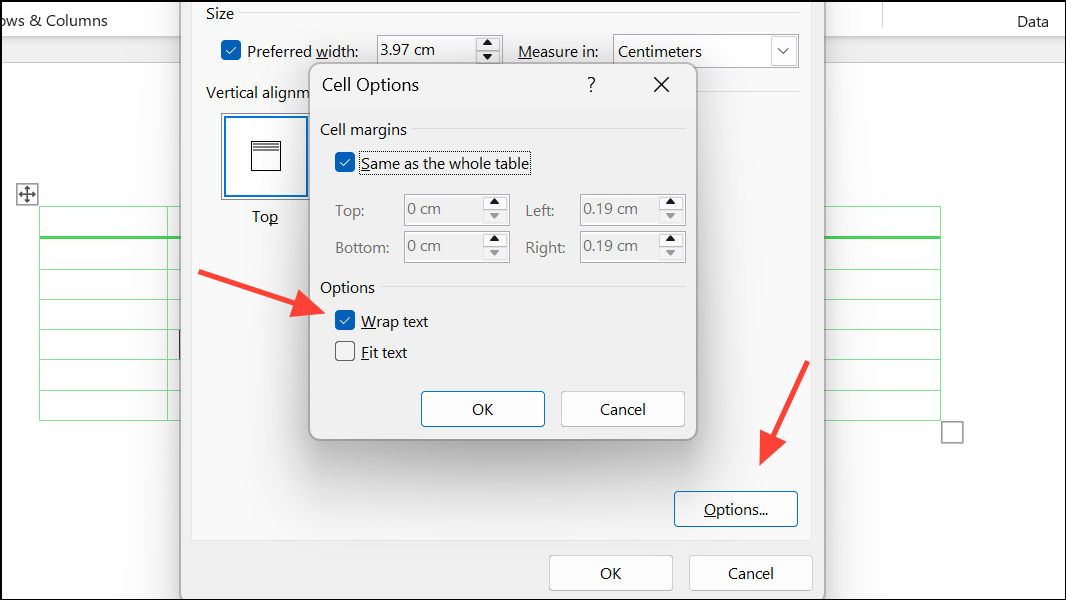
Task: Enable the Fit text option
Action: click(345, 351)
